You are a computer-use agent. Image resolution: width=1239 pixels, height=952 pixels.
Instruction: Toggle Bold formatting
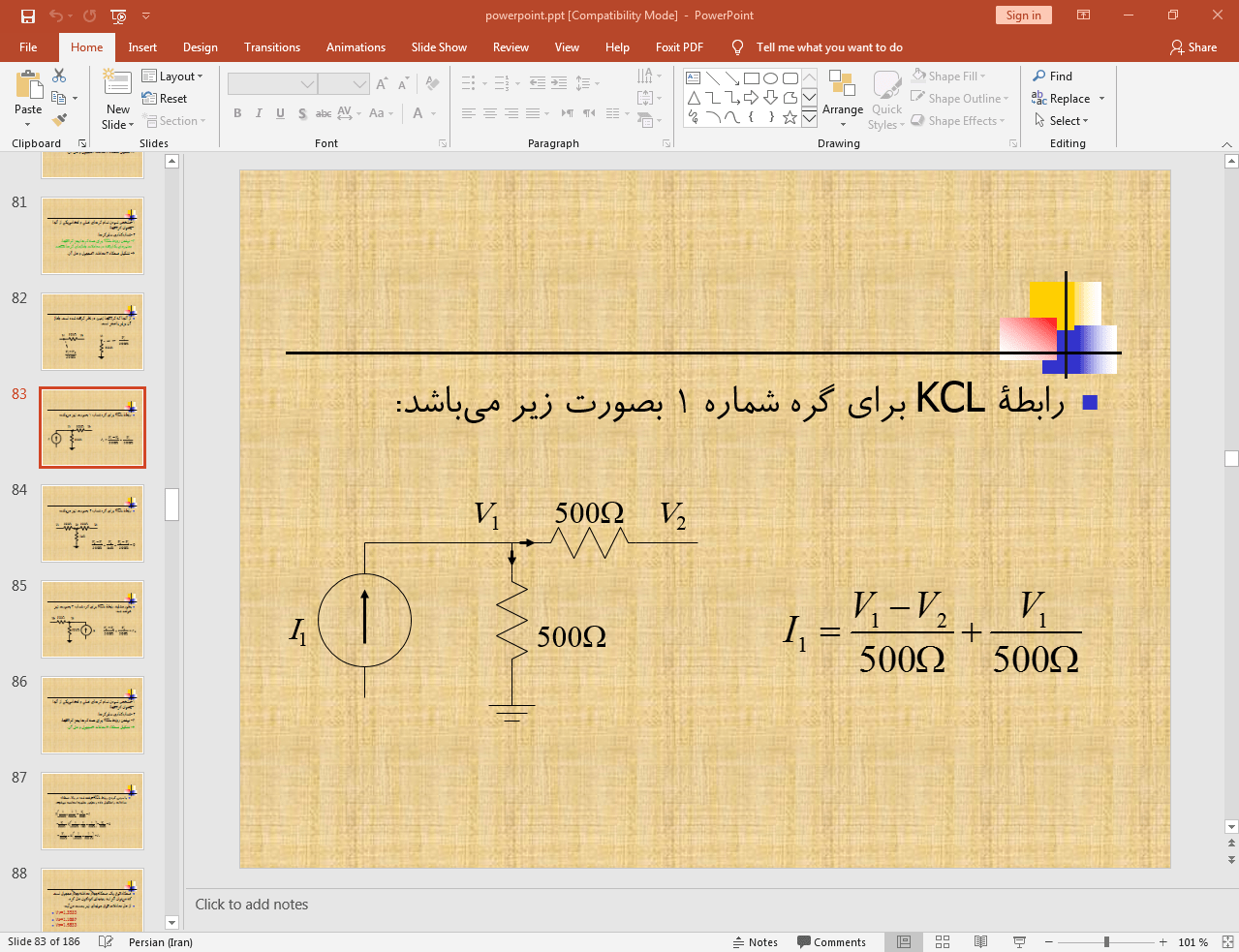(x=237, y=113)
